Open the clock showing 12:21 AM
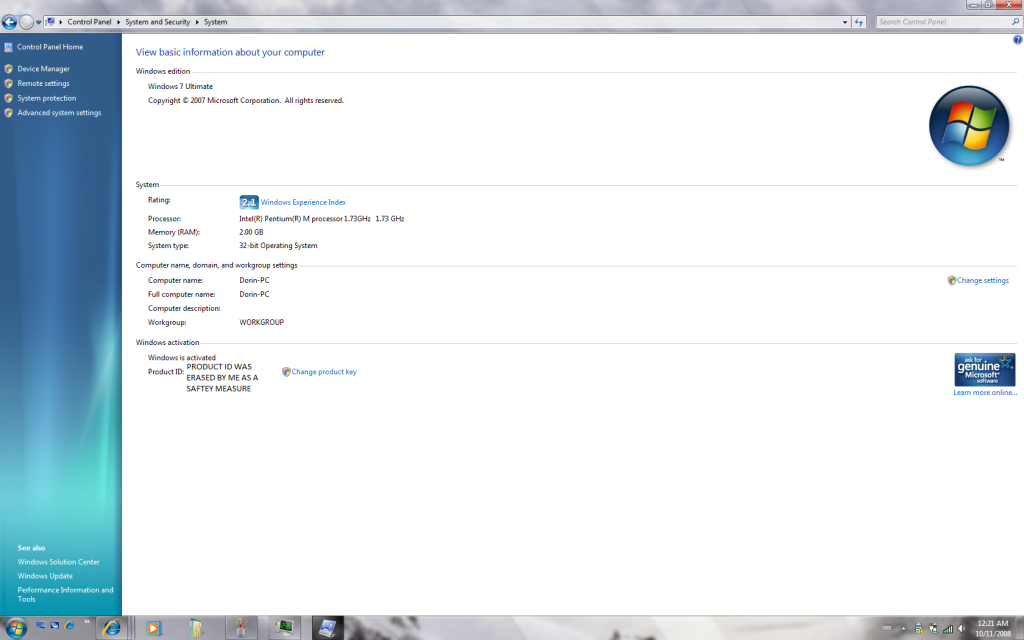The image size is (1024, 640). coord(993,628)
